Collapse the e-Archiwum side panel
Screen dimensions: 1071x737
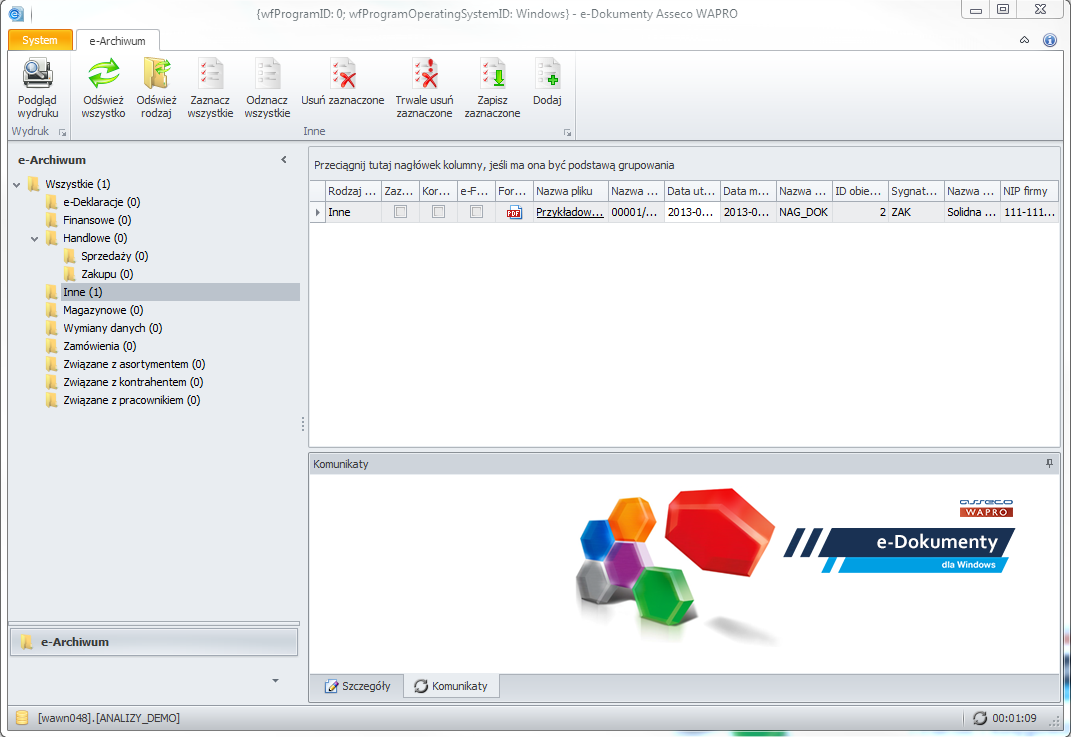[284, 160]
